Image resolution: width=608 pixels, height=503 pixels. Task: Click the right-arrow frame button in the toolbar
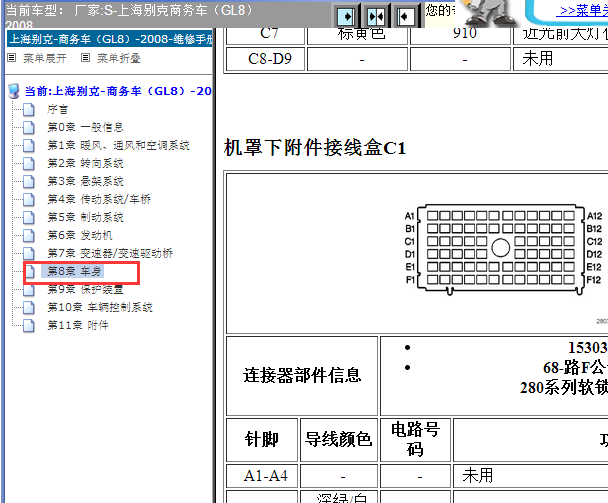point(346,16)
